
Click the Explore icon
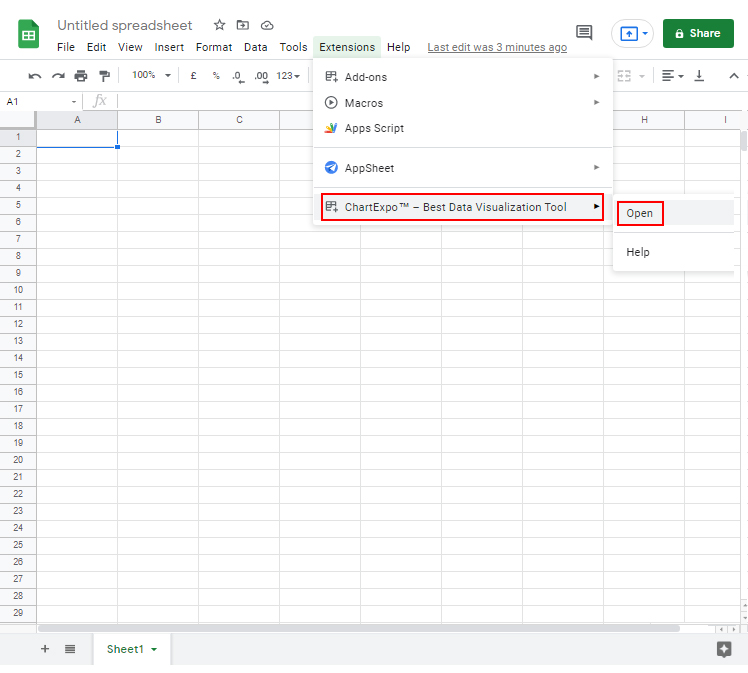724,649
